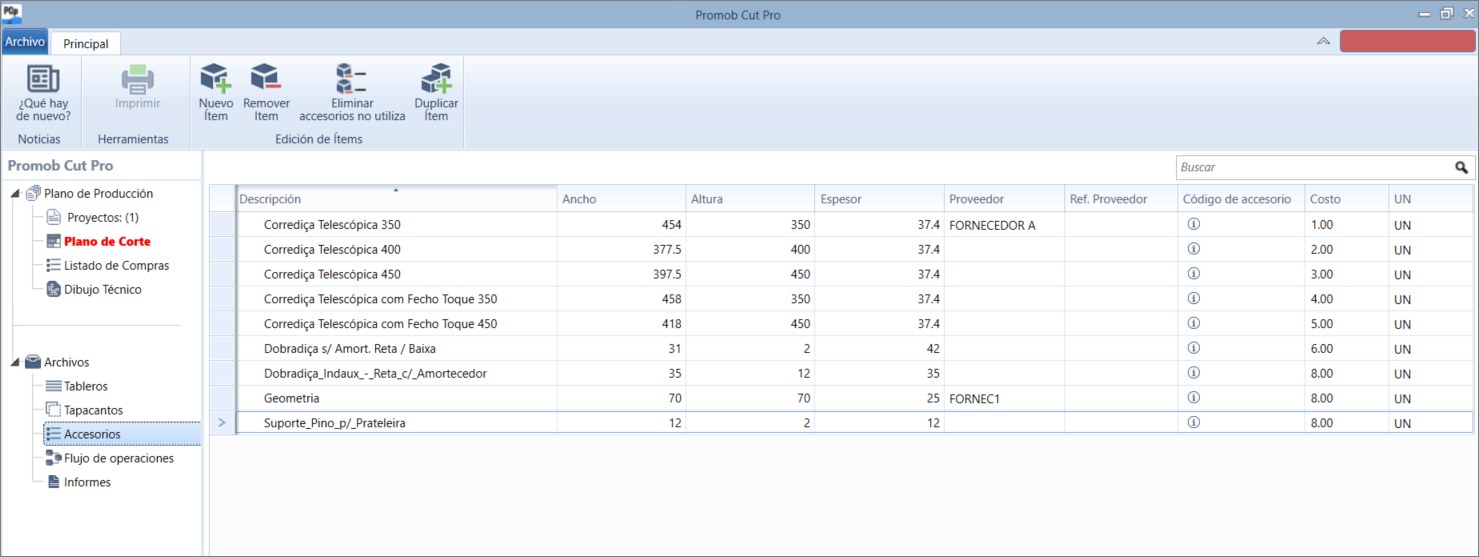Click Remover Ítem icon
The height and width of the screenshot is (557, 1479).
coord(266,79)
